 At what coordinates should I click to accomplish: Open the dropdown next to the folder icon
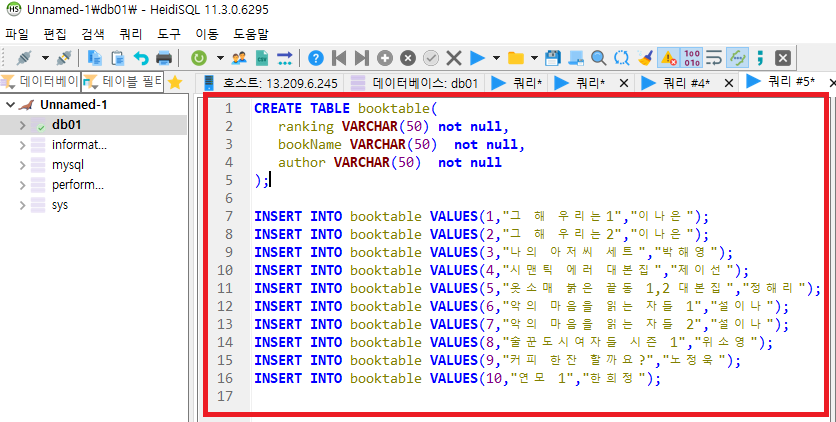point(534,58)
